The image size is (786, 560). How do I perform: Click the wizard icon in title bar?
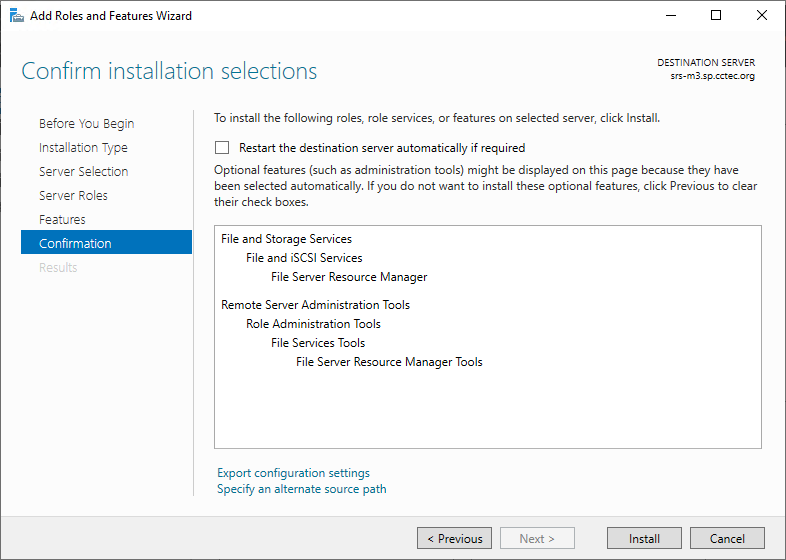(16, 16)
